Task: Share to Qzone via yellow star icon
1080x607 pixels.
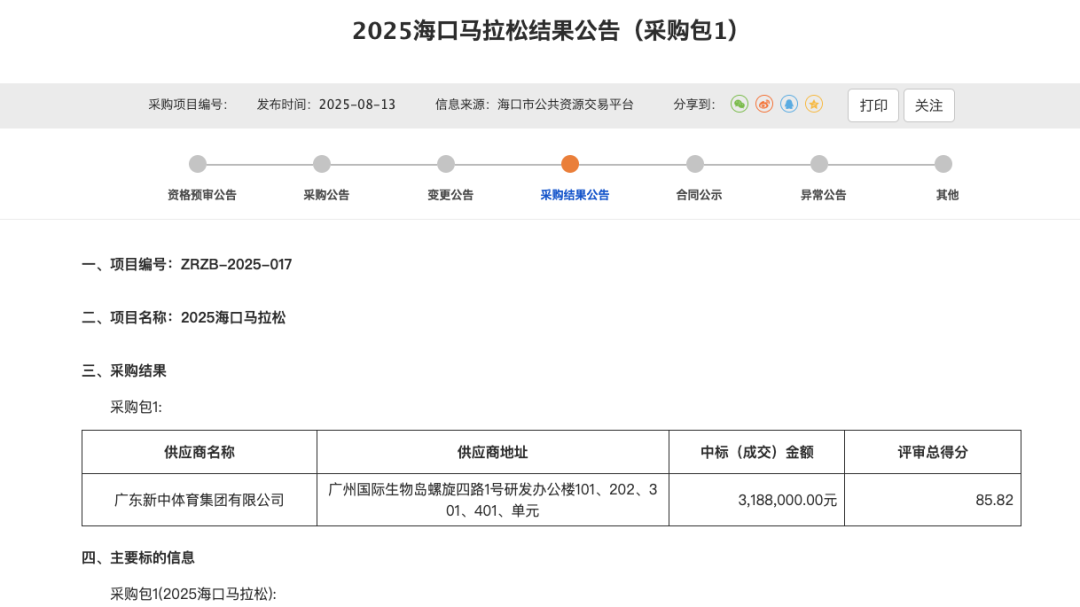Action: (x=814, y=104)
